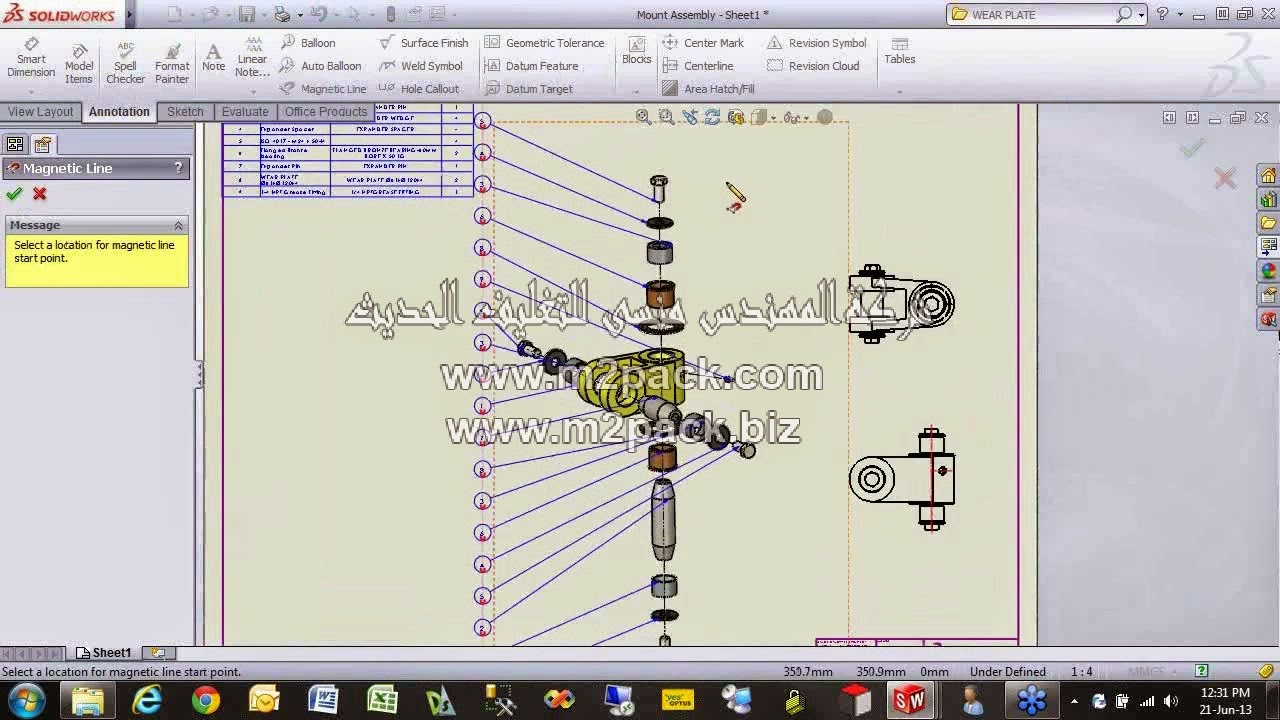Click the Zoom to Area icon

[x=666, y=117]
